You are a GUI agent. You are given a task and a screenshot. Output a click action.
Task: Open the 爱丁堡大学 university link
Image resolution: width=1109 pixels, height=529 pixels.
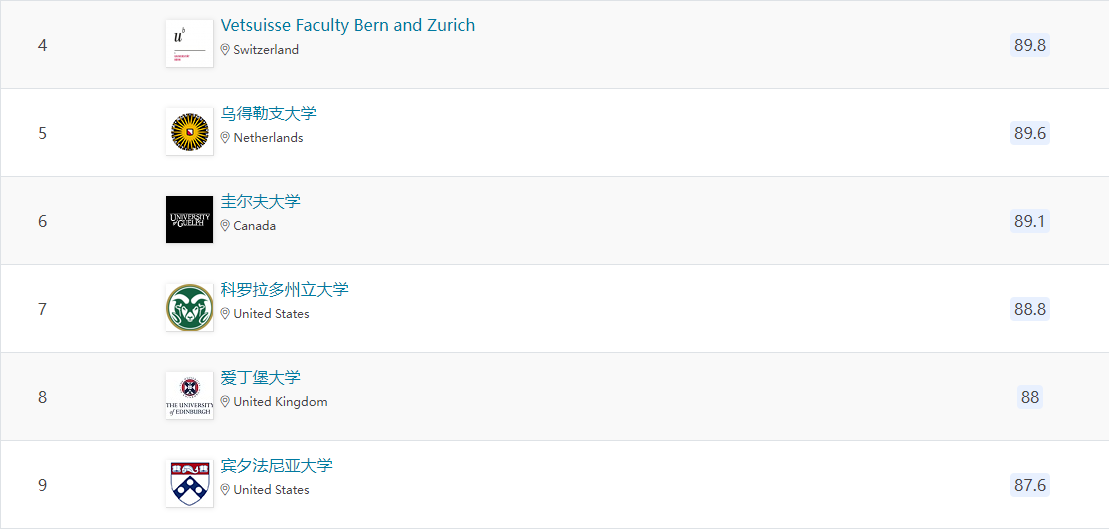(x=260, y=378)
